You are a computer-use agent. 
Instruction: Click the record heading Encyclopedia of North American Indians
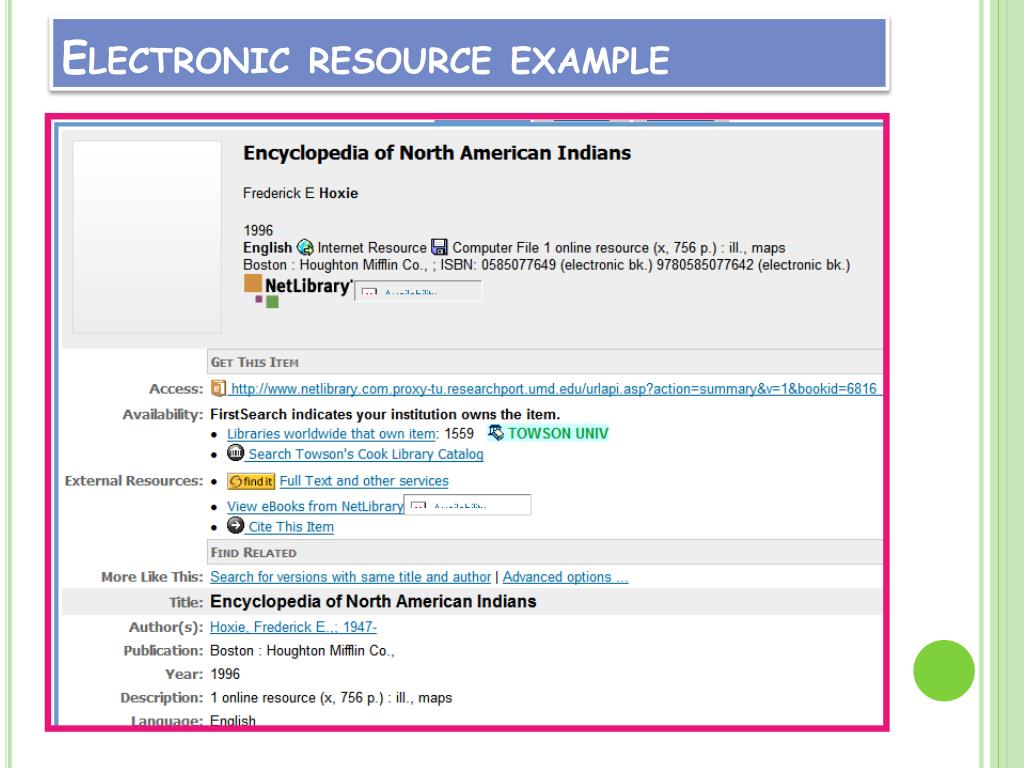click(x=437, y=153)
